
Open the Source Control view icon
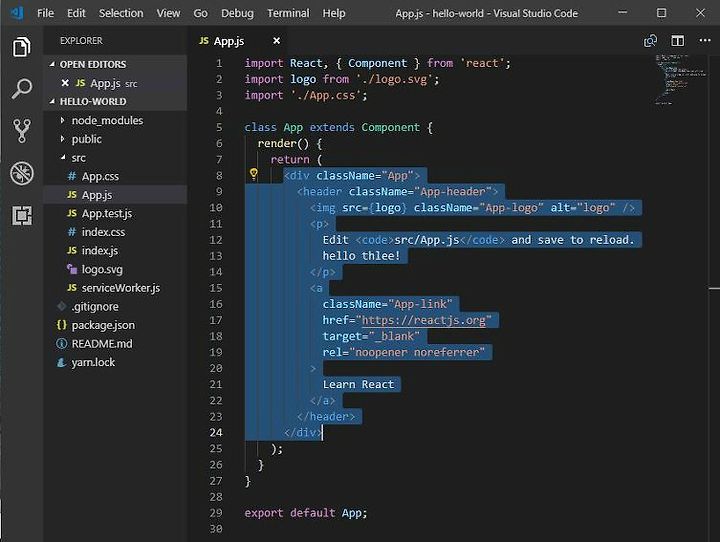(x=22, y=131)
